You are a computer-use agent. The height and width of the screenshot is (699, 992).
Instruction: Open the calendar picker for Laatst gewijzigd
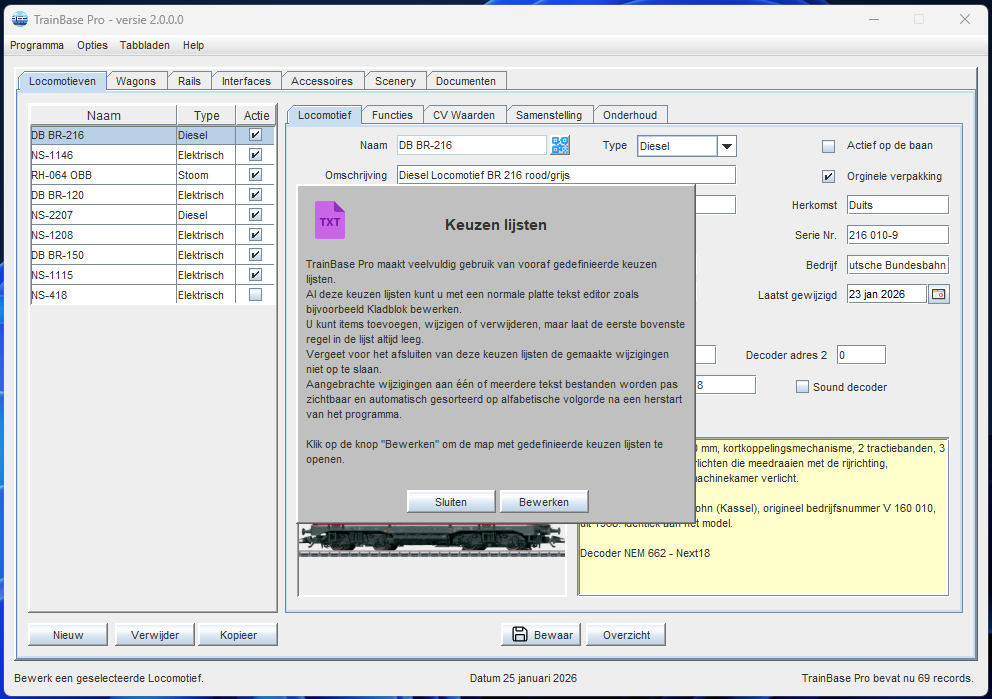pos(938,294)
